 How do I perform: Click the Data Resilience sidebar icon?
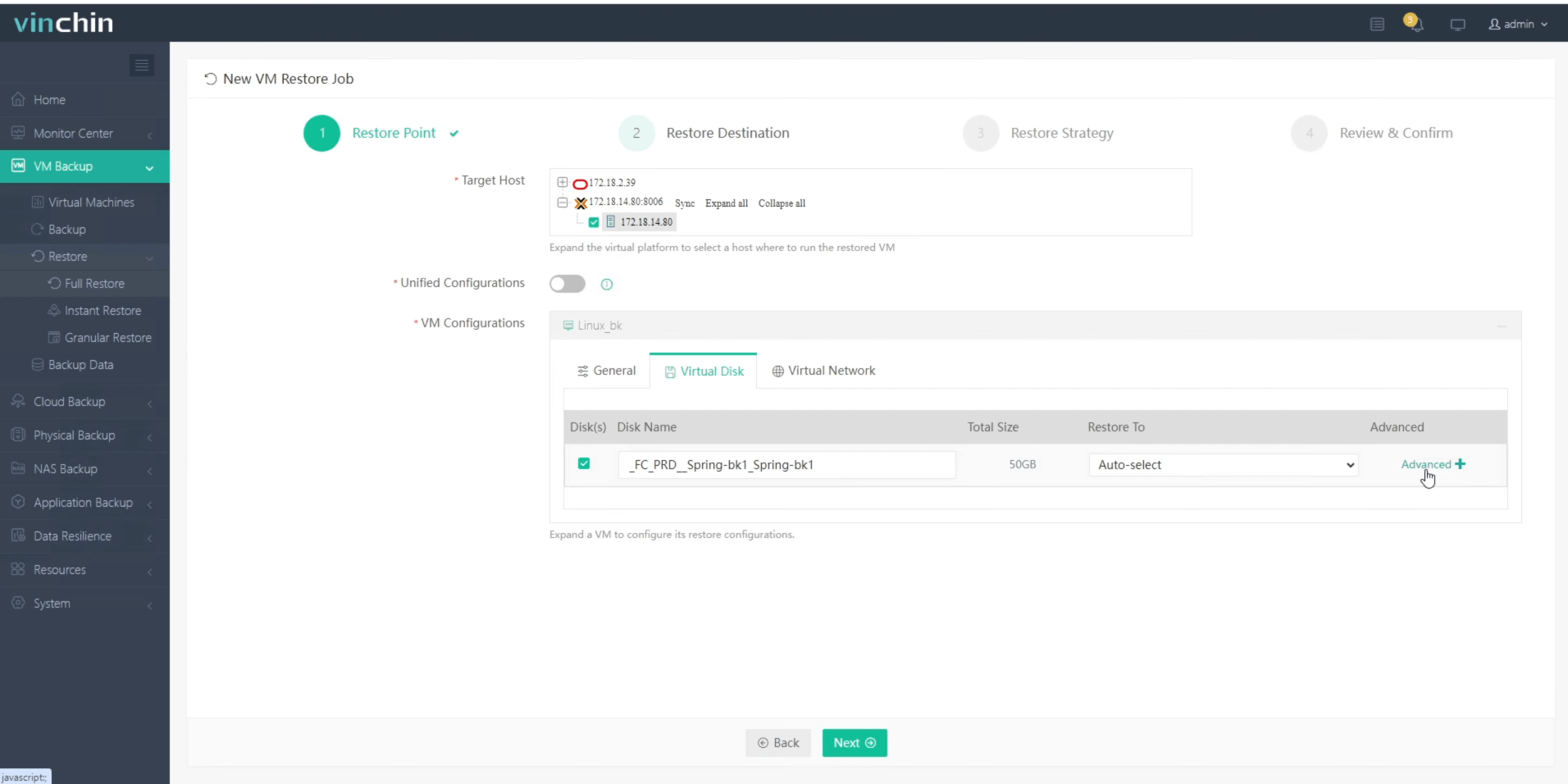[18, 536]
